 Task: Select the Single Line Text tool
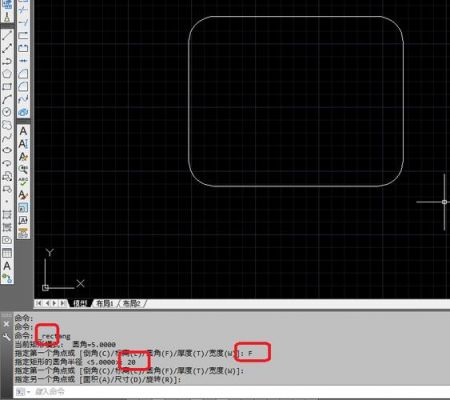[x=23, y=144]
